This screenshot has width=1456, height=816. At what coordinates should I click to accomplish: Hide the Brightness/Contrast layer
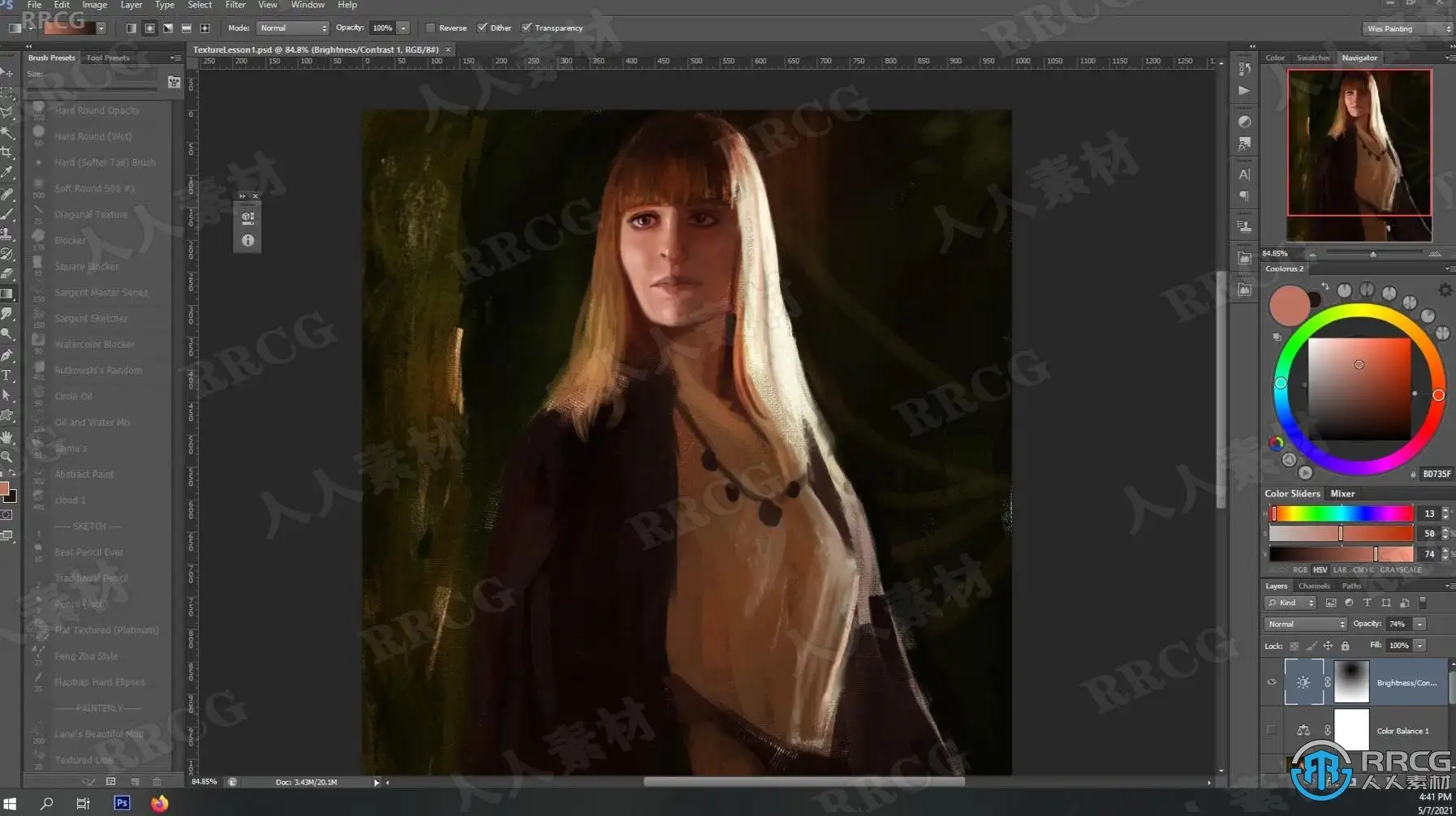click(x=1272, y=682)
